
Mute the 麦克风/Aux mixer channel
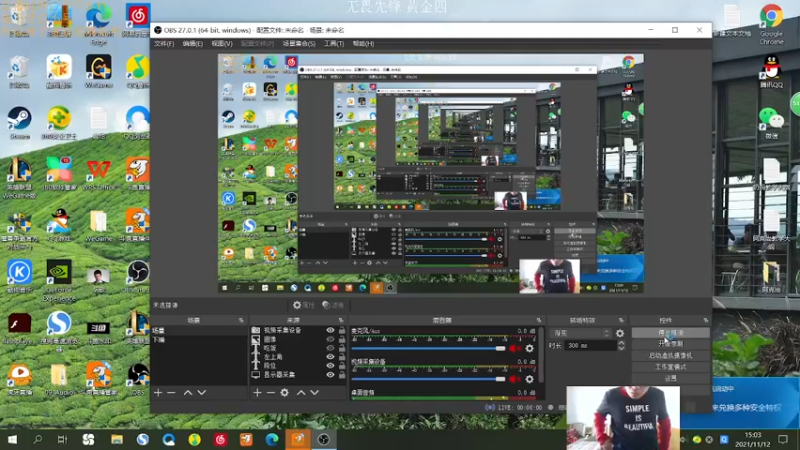(514, 348)
